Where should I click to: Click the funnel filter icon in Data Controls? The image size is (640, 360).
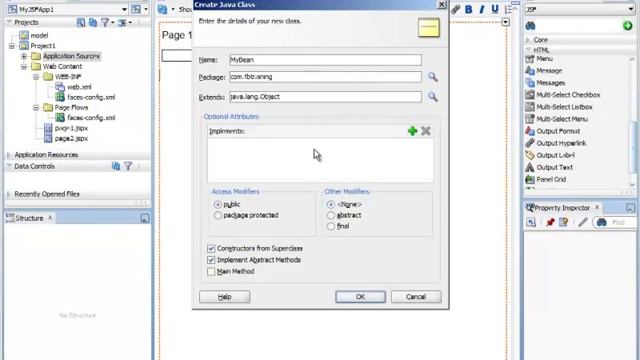pyautogui.click(x=128, y=166)
